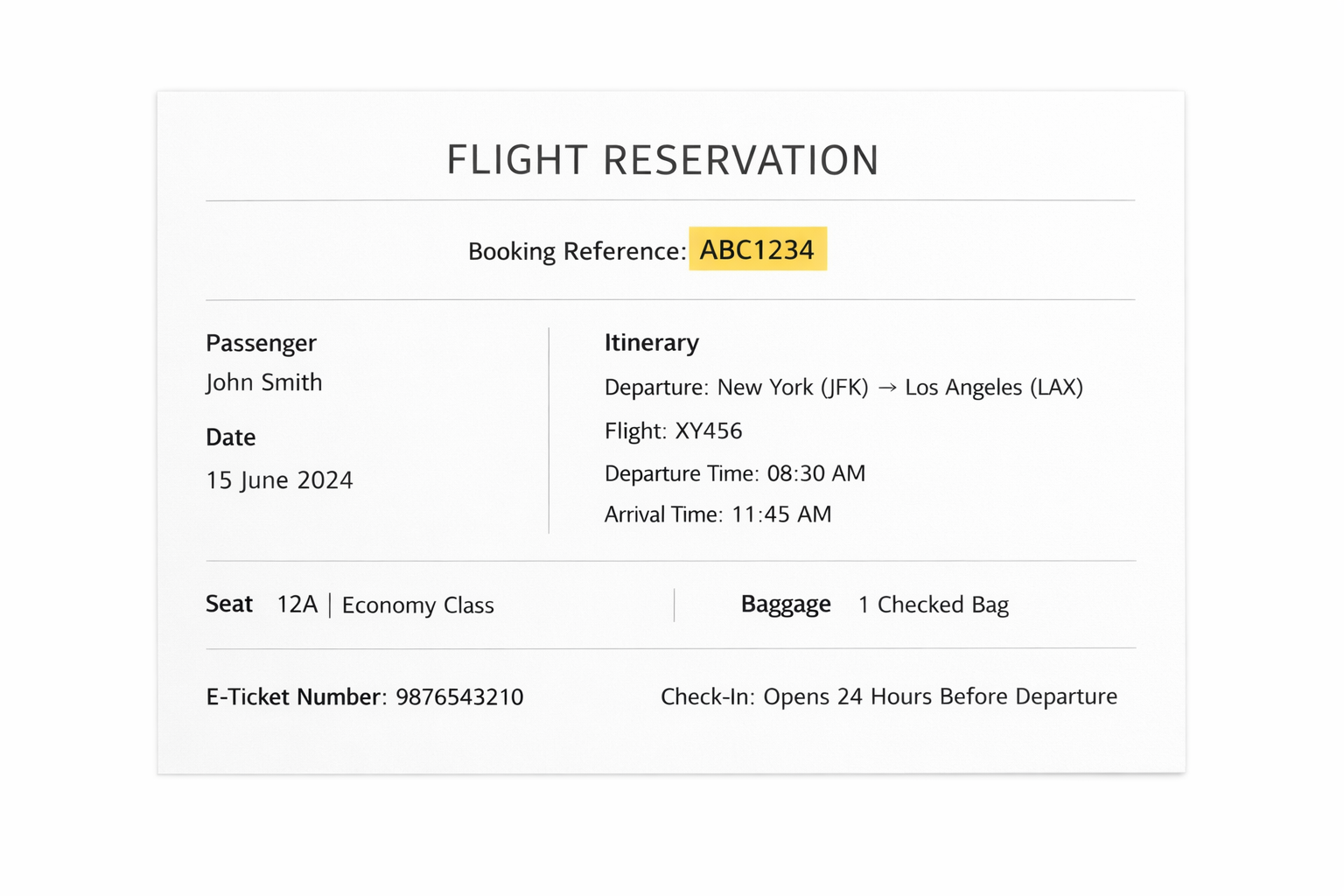Select the passenger name John Smith
The image size is (1344, 896).
[x=264, y=383]
